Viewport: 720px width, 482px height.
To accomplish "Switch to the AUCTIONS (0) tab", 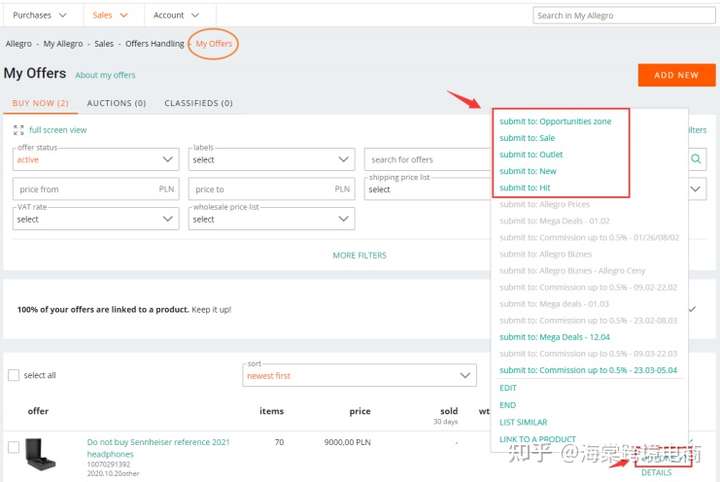I will point(117,103).
